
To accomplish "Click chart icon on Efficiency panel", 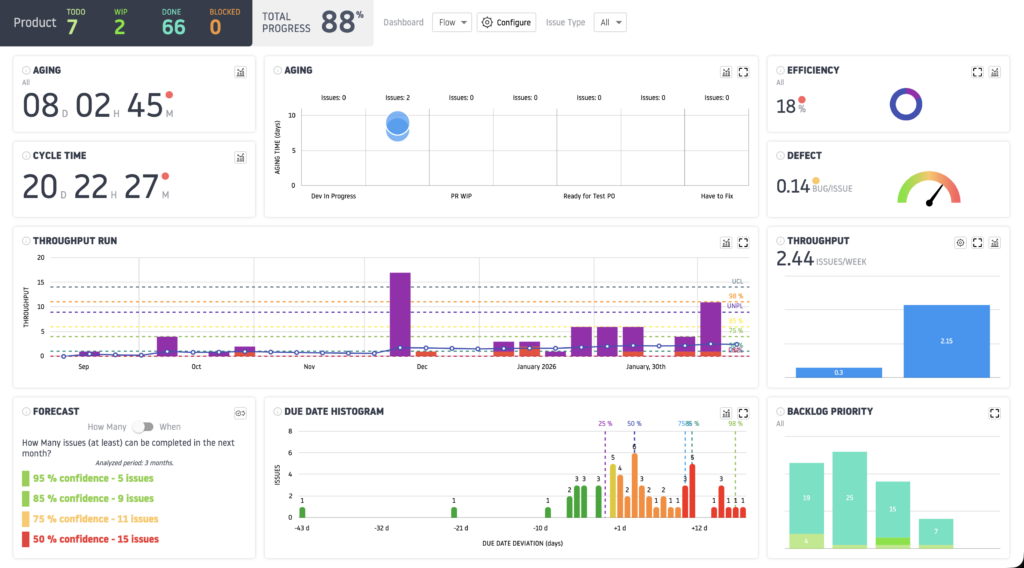I will pyautogui.click(x=995, y=72).
